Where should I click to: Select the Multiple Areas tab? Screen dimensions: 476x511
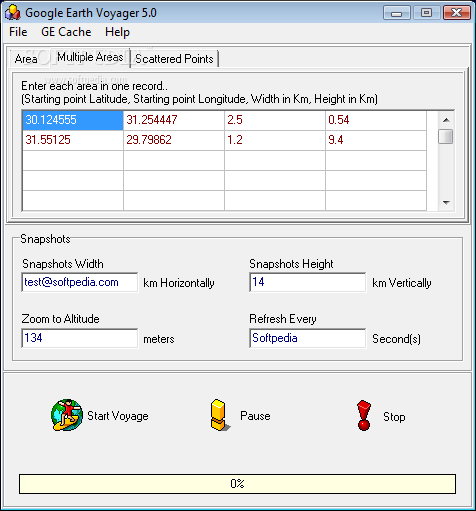pyautogui.click(x=90, y=57)
